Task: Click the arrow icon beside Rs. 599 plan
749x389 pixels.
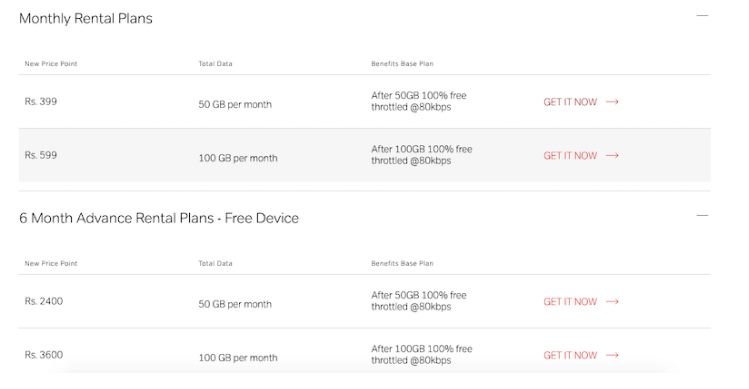Action: (612, 155)
